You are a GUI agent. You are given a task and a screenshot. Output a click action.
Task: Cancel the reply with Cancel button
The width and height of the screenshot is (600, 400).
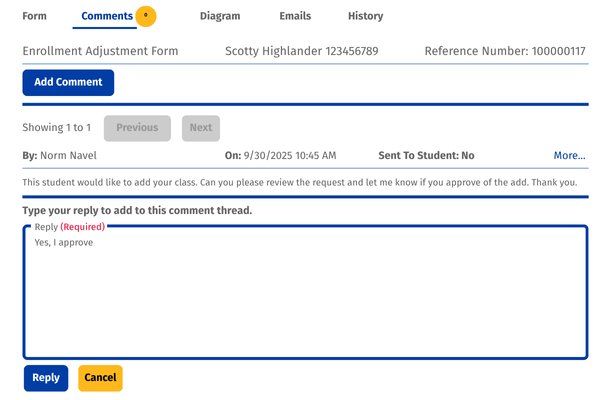100,378
